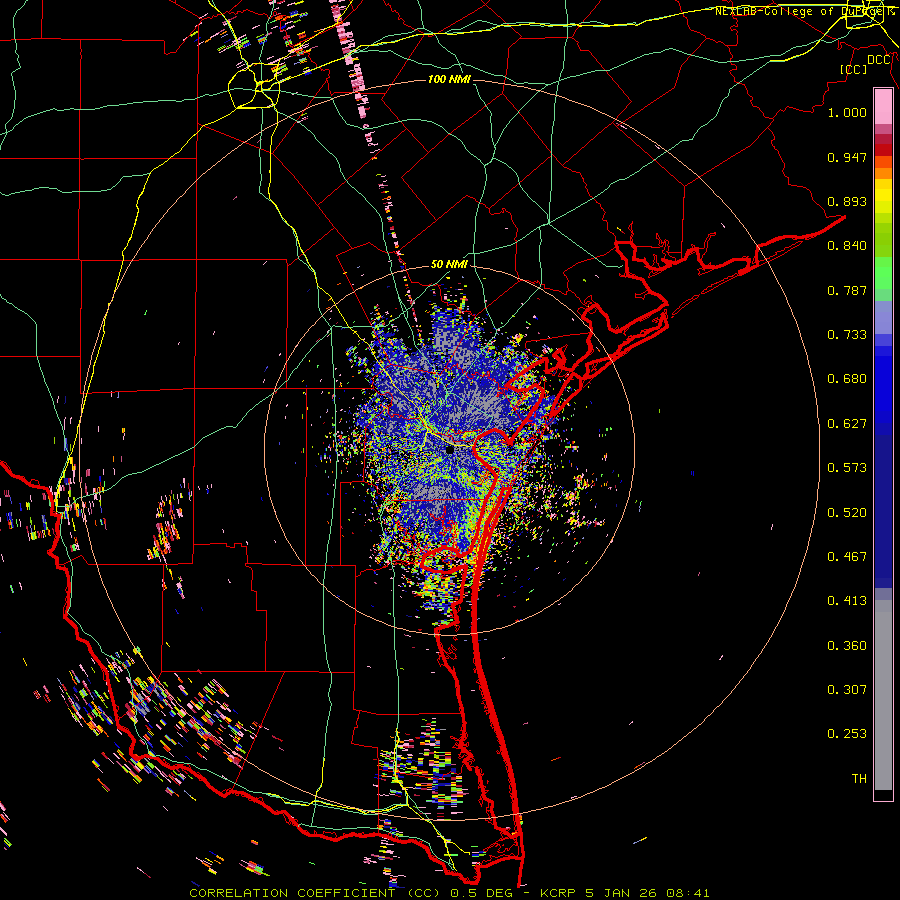900x900 pixels.
Task: Select the 0.253 legend value
Action: (847, 734)
